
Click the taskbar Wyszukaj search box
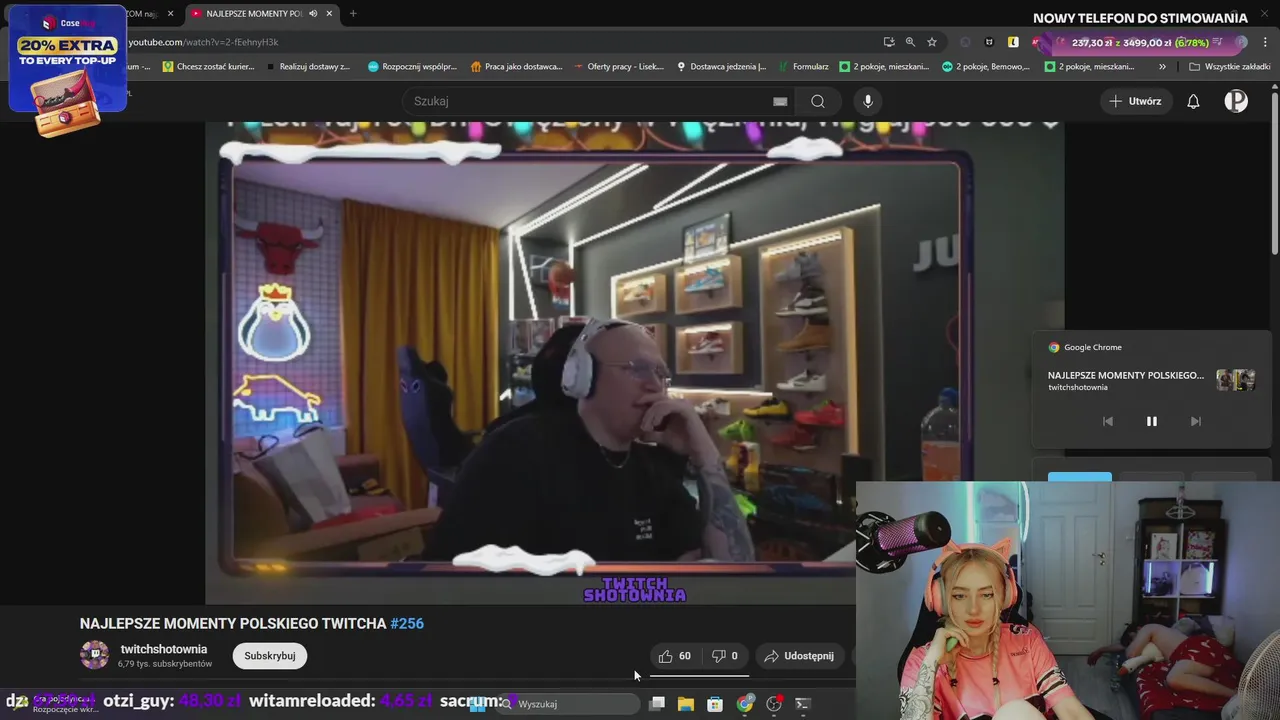coord(568,704)
